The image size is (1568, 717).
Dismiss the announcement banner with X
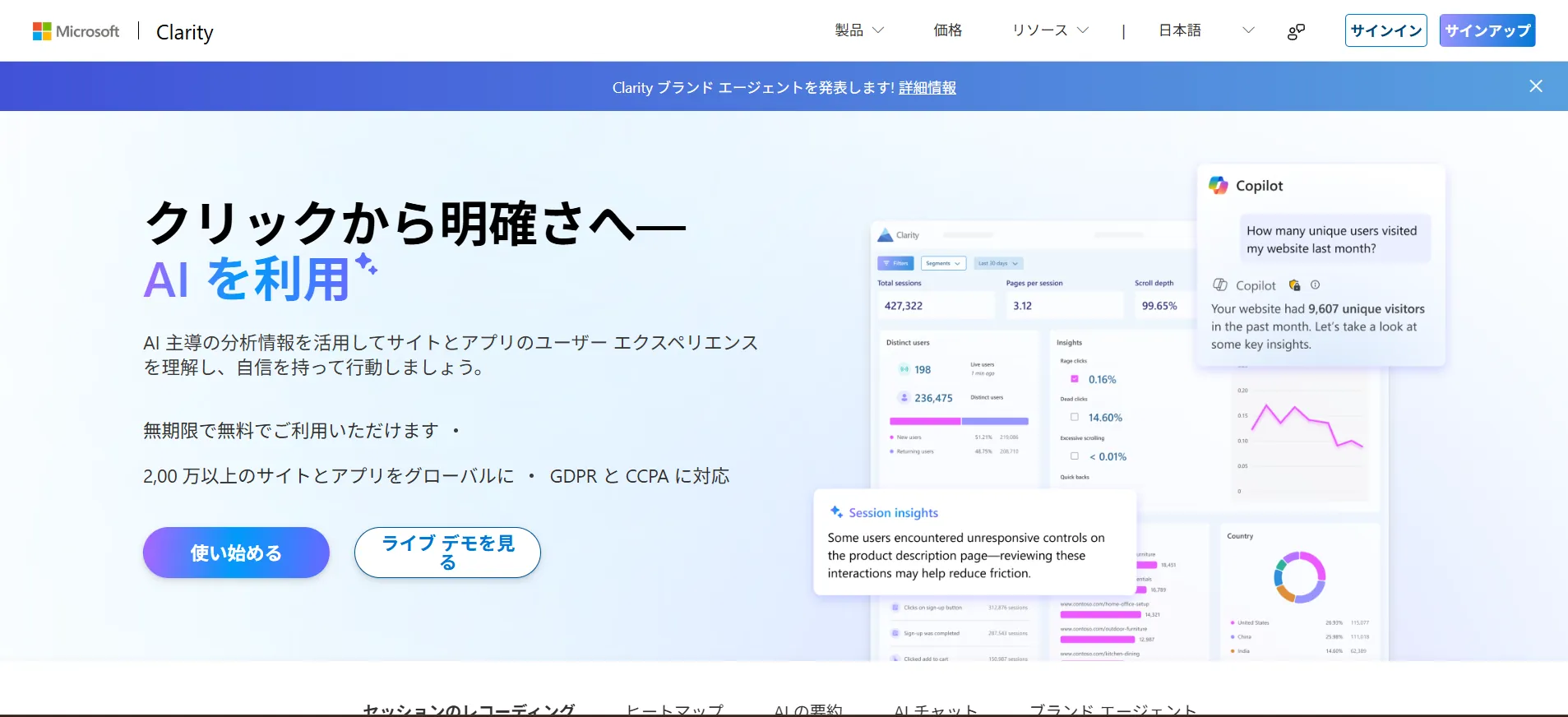pos(1536,86)
